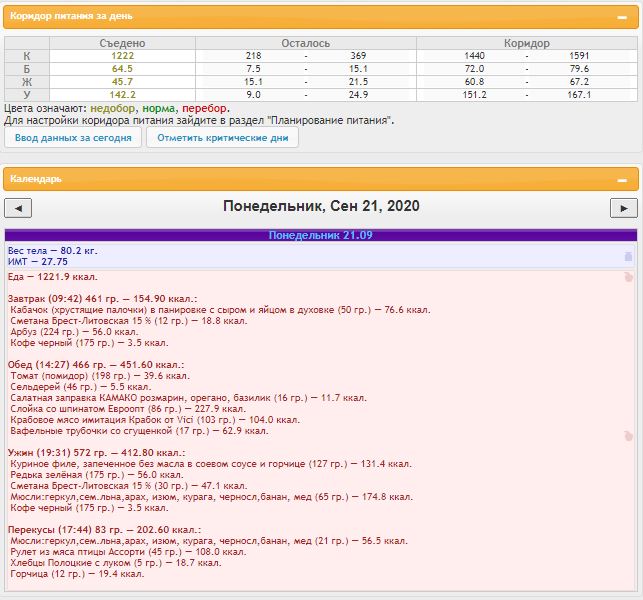The height and width of the screenshot is (600, 643).
Task: Collapse the Коридор питания за день panel
Action: pos(622,17)
